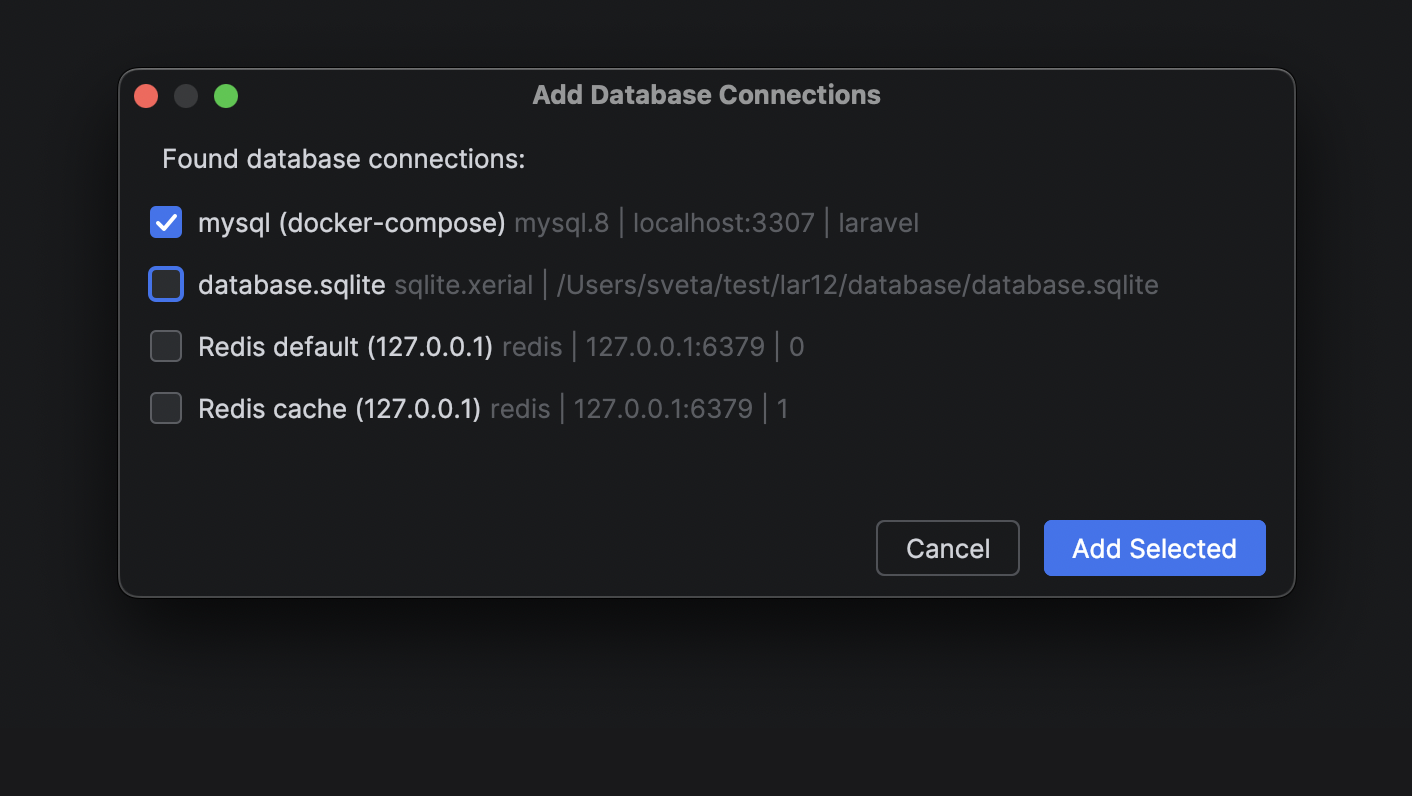Click the Add Database Connections title bar
Viewport: 1412px width, 796px height.
tap(706, 95)
